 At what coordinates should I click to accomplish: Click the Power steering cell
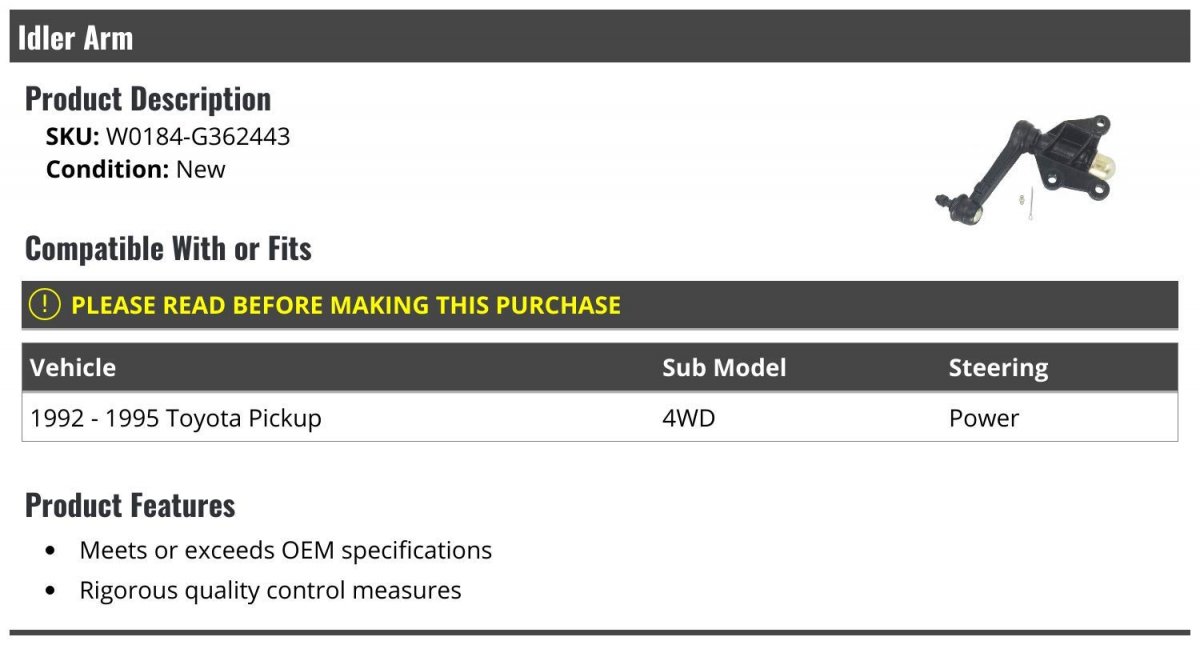pos(984,418)
